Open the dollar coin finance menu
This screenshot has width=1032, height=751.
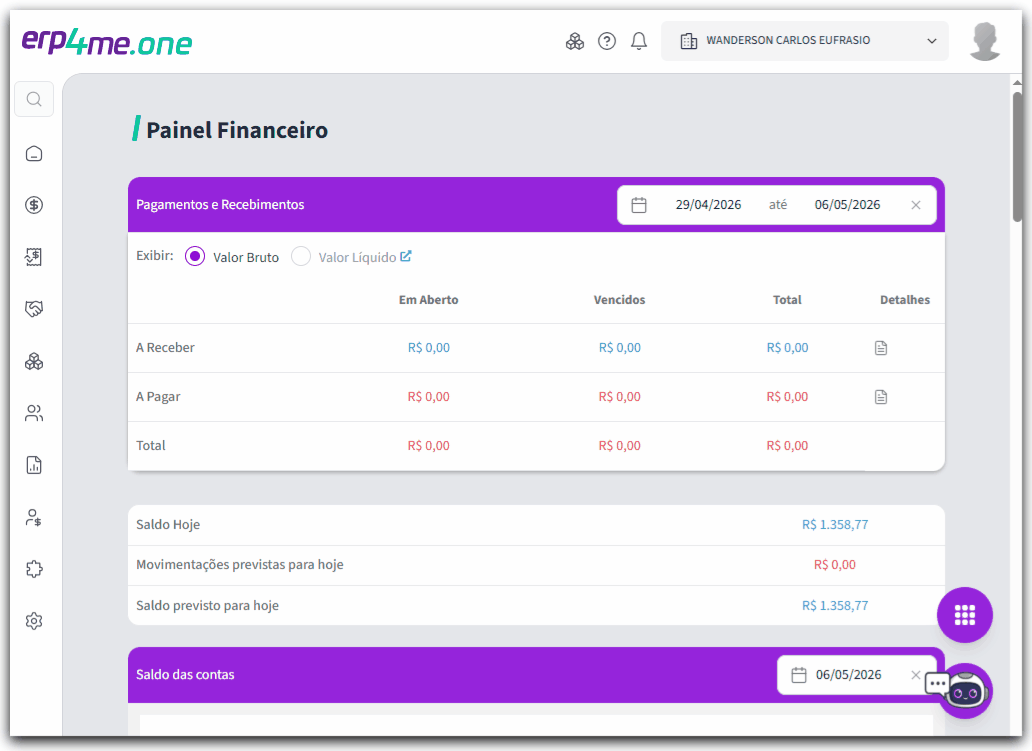34,205
